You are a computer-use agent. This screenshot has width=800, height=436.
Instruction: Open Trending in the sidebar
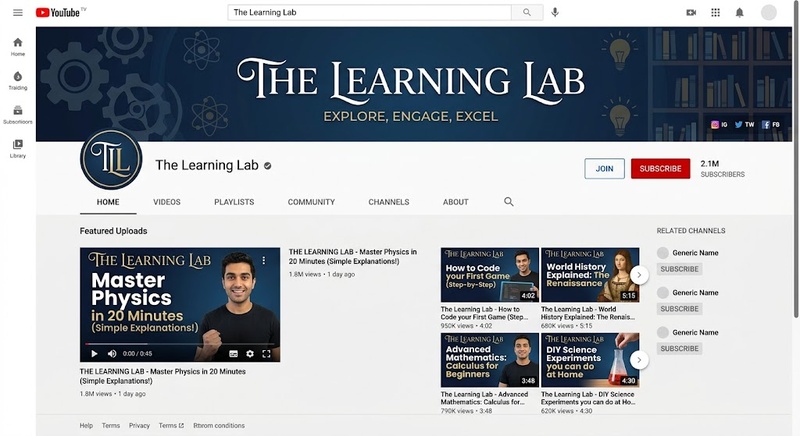[x=18, y=81]
